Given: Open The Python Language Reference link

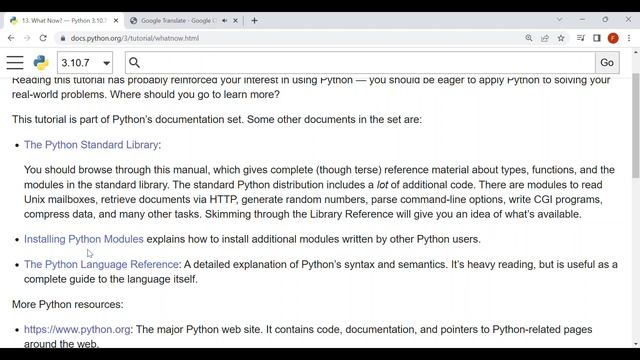Looking at the screenshot, I should pyautogui.click(x=101, y=264).
